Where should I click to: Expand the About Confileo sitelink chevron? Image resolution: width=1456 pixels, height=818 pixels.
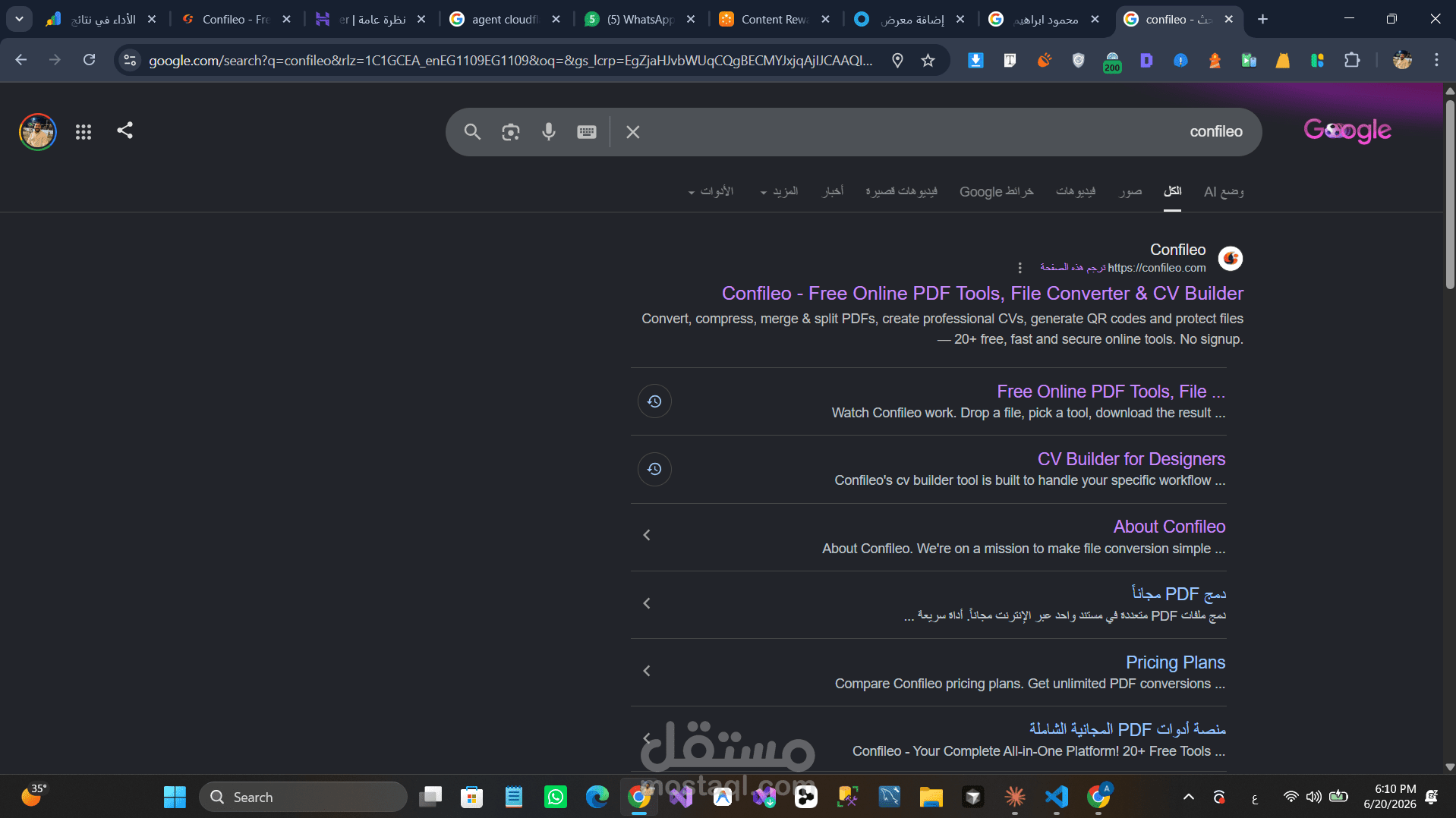click(x=647, y=536)
